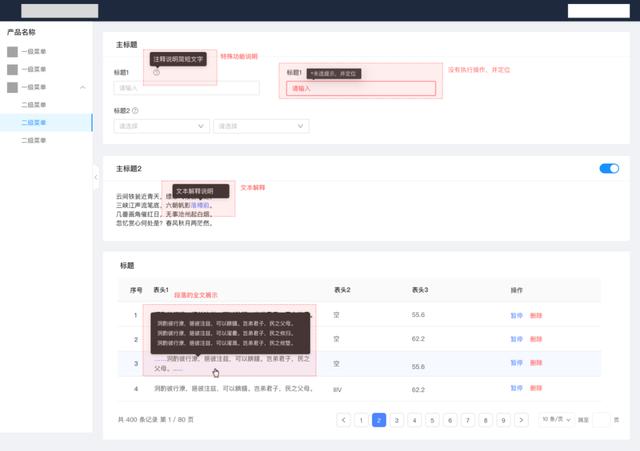Collapse the sidebar using the edge handle arrow
The width and height of the screenshot is (640, 451).
tap(96, 177)
